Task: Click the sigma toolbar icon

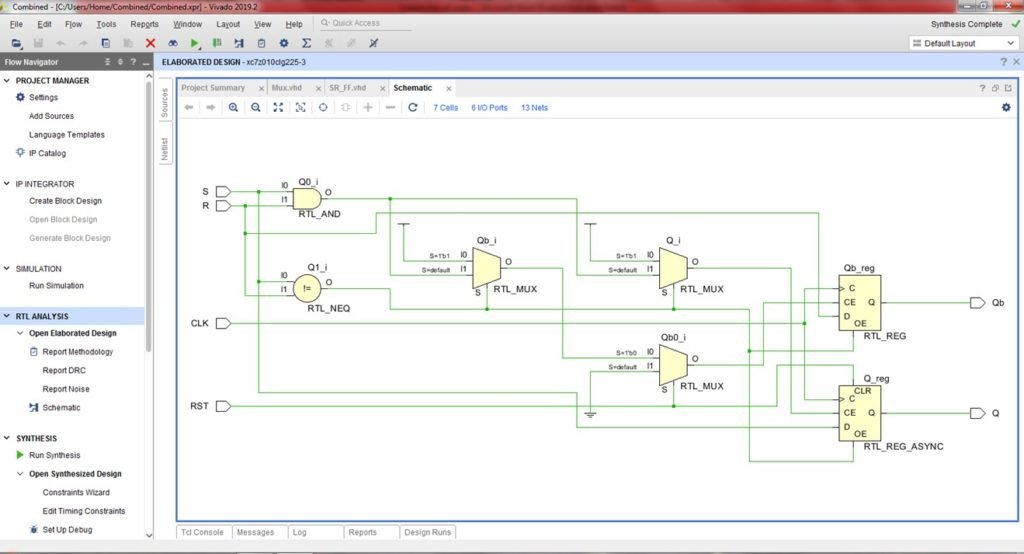Action: (306, 43)
